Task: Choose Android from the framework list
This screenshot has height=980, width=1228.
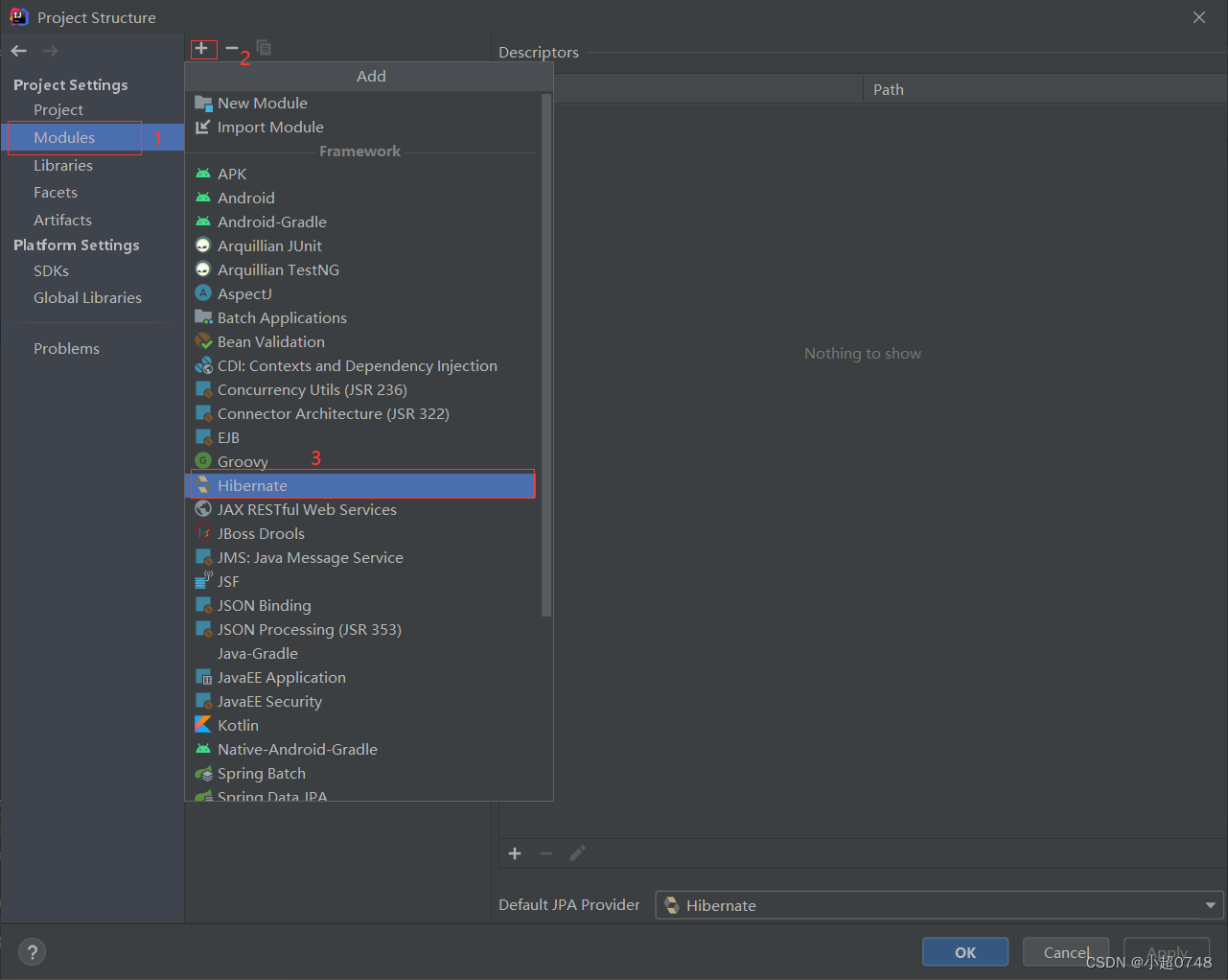Action: tap(359, 198)
